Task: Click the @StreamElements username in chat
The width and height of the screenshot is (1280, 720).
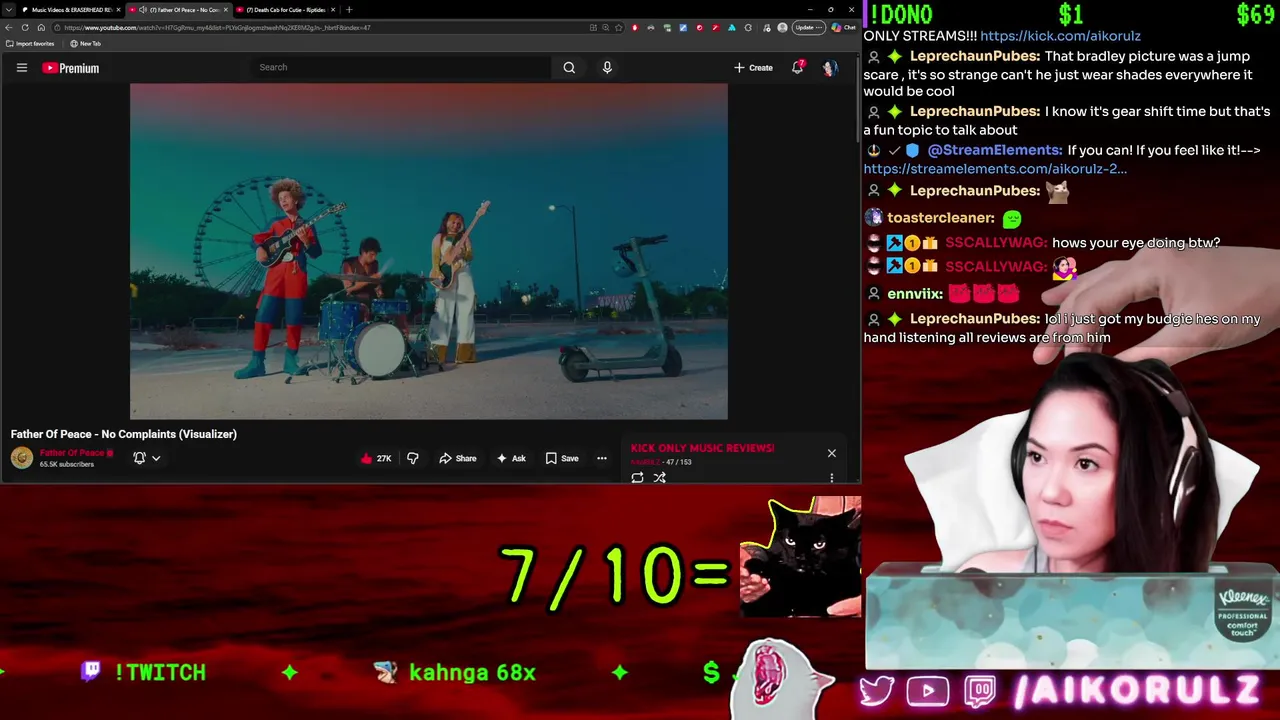Action: (994, 150)
